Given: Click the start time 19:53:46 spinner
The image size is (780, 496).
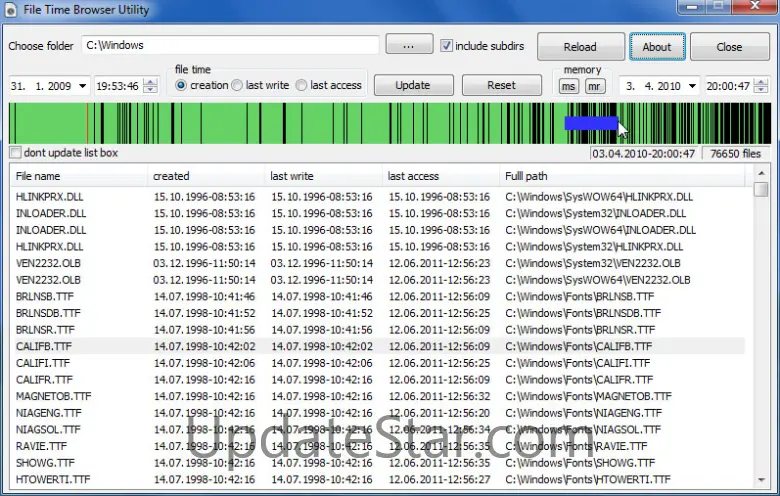Looking at the screenshot, I should 150,86.
